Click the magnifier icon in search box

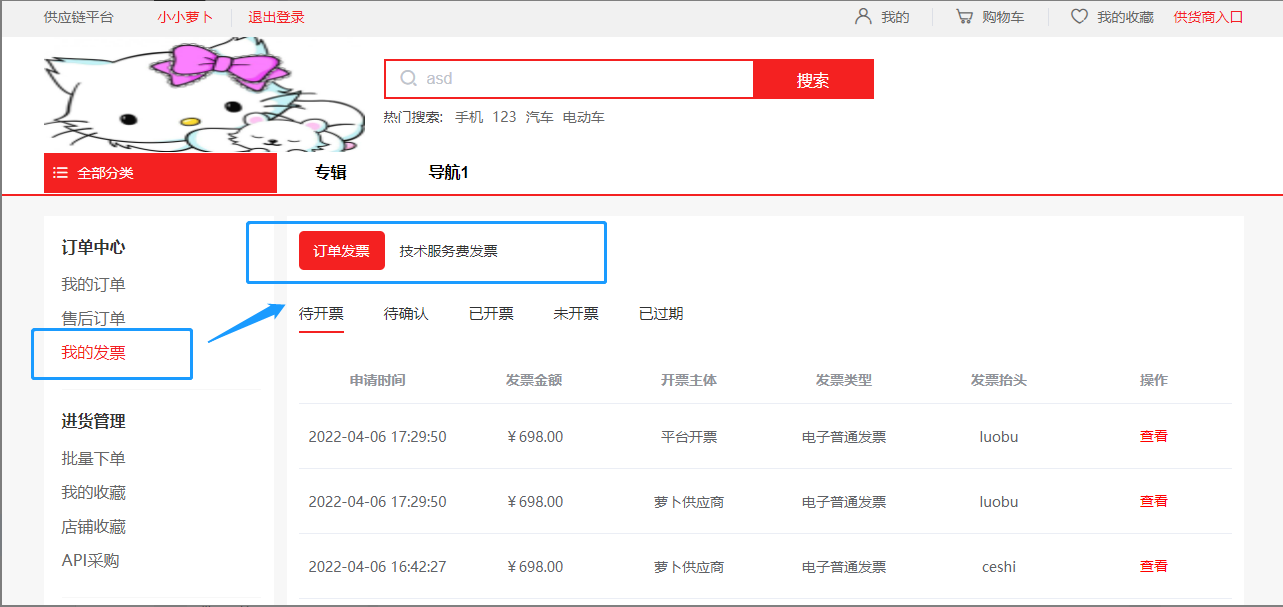point(409,79)
